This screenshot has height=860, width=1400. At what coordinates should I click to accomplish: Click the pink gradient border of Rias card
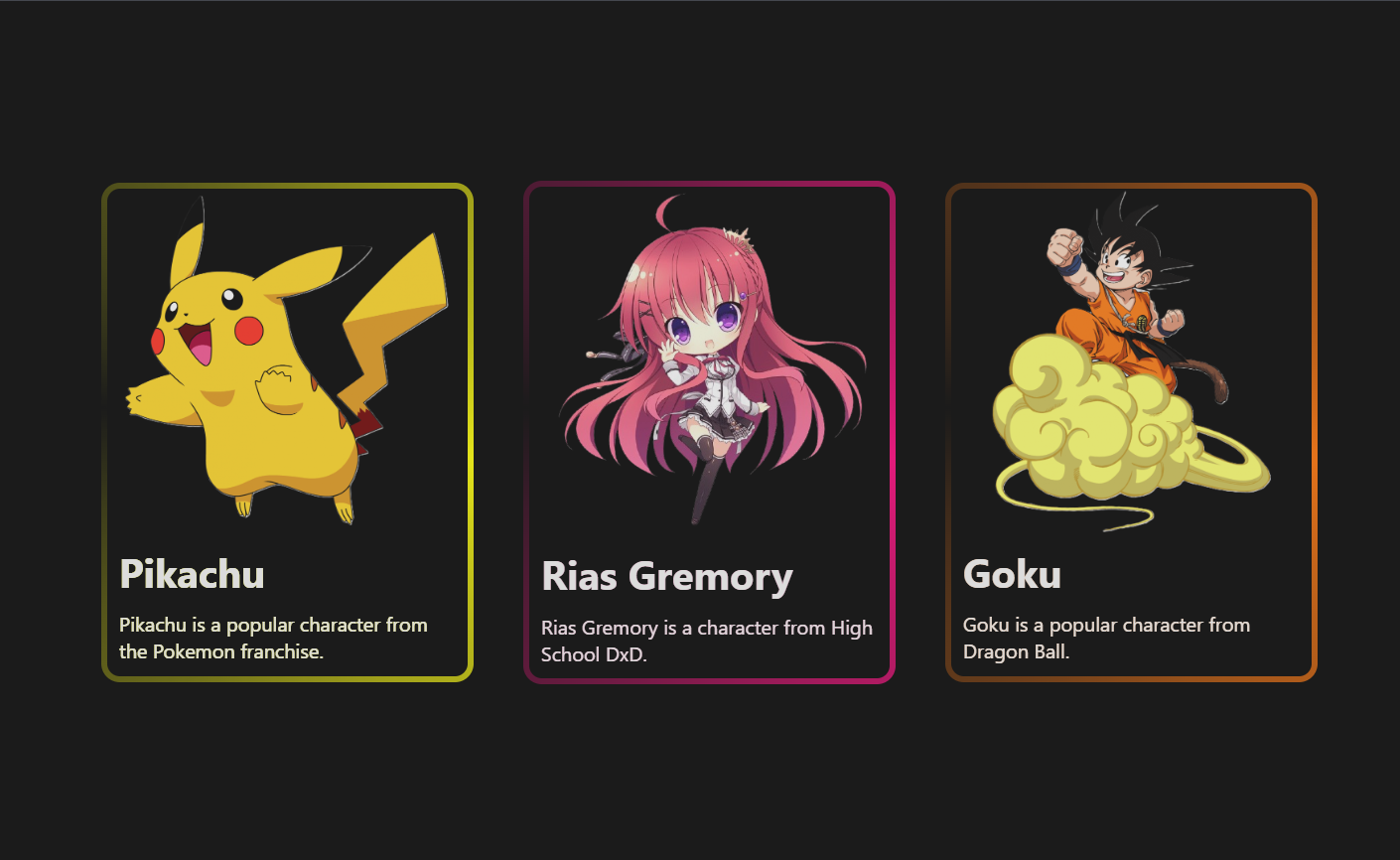pos(892,432)
